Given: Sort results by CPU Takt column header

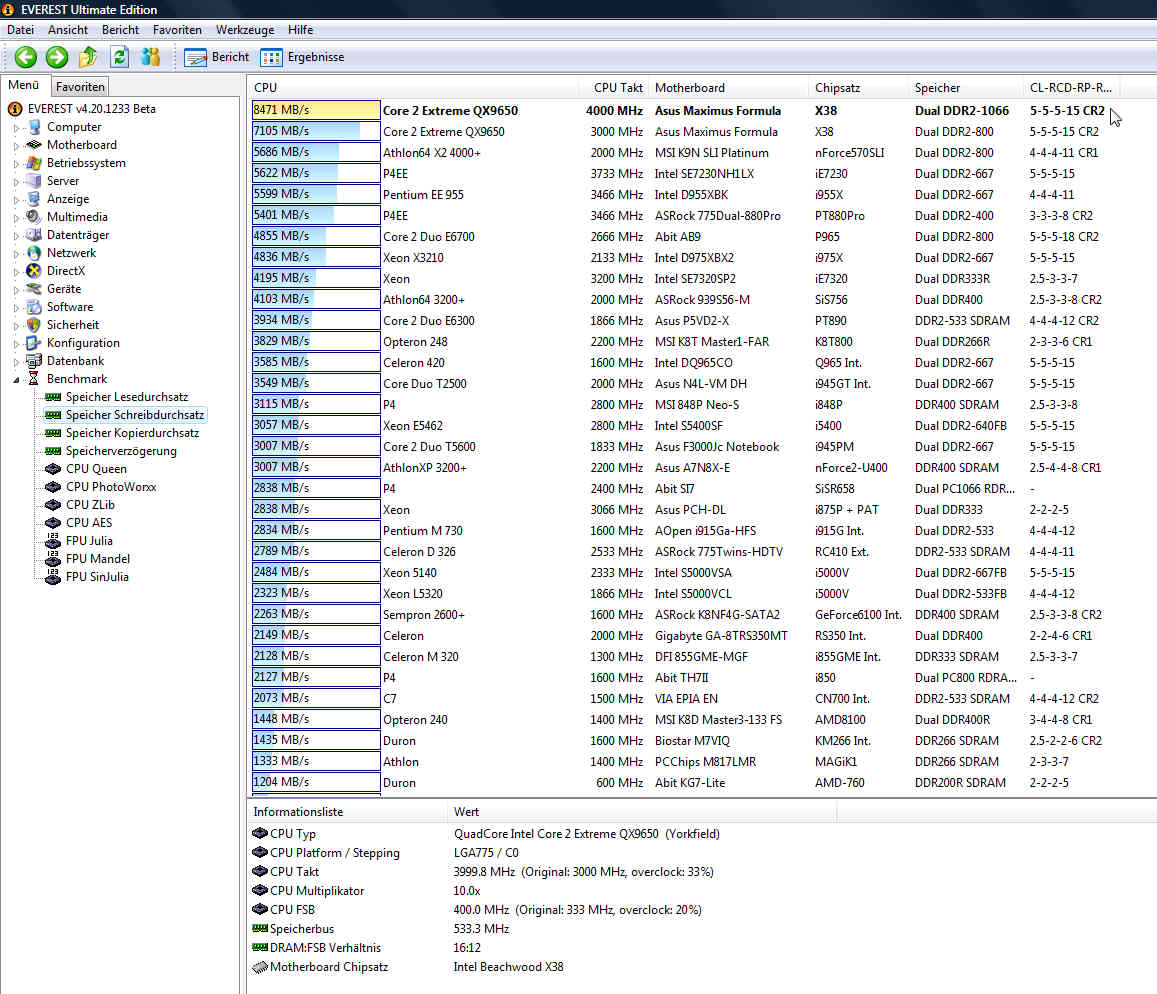Looking at the screenshot, I should (614, 87).
